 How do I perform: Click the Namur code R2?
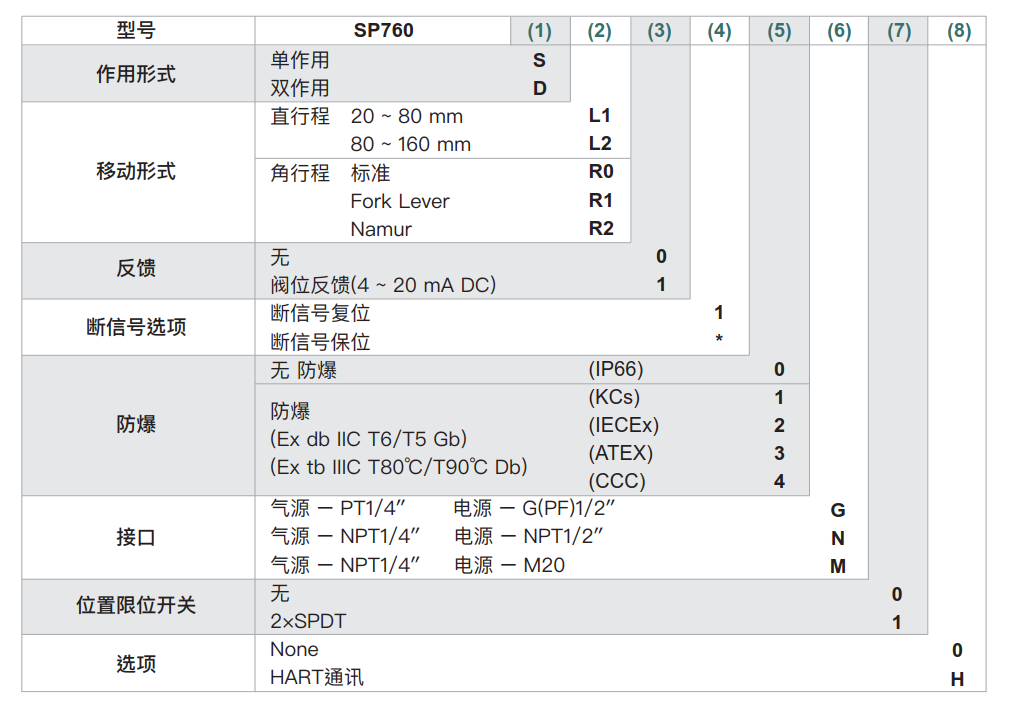(600, 229)
